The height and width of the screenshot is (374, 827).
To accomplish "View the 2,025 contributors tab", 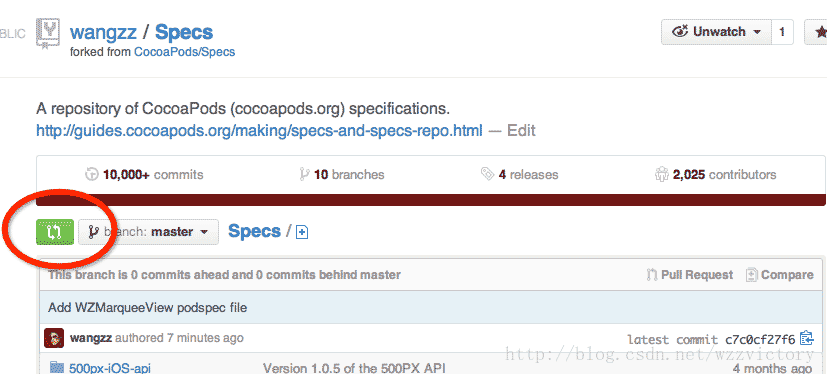I will pos(715,174).
